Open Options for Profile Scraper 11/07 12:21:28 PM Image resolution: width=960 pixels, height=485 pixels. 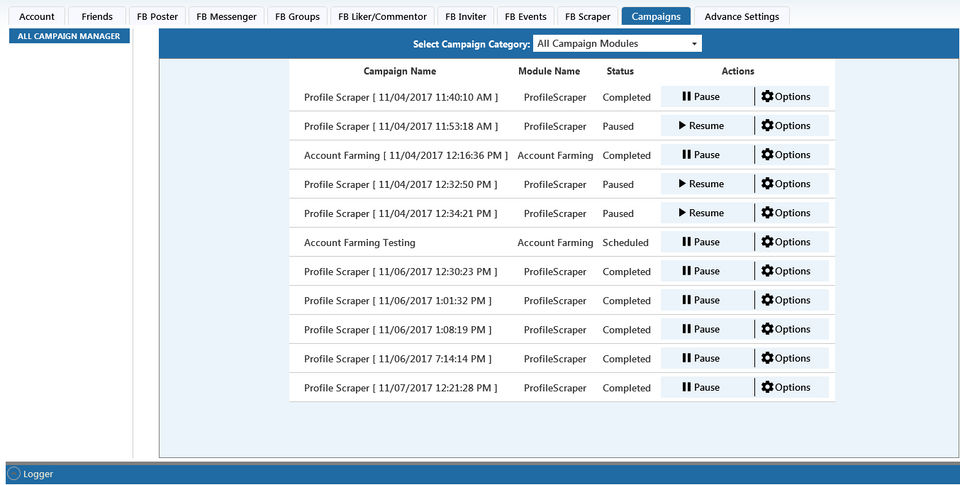(x=792, y=388)
